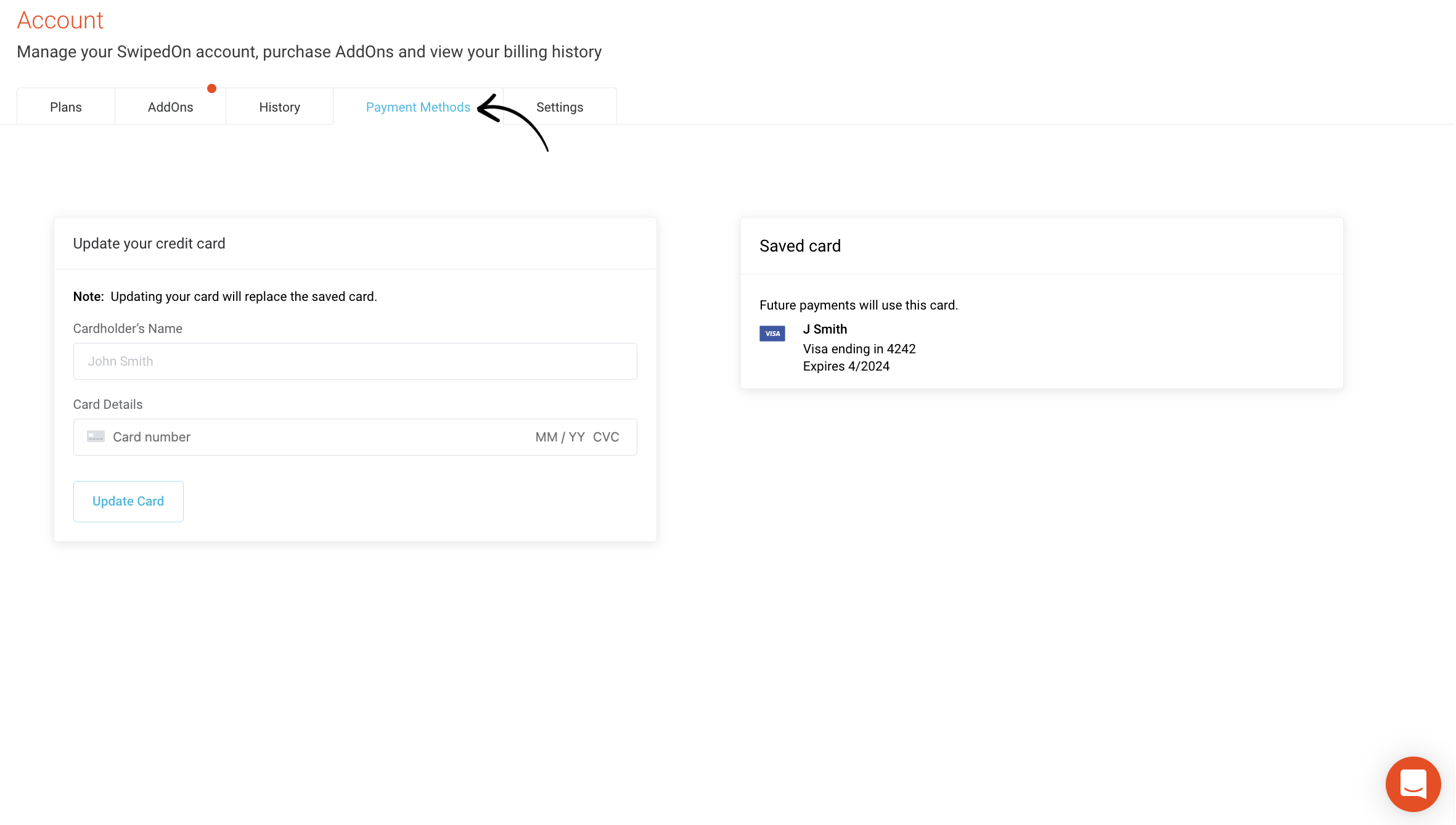Click the Visa card brand icon
Image resolution: width=1456 pixels, height=825 pixels.
772,333
